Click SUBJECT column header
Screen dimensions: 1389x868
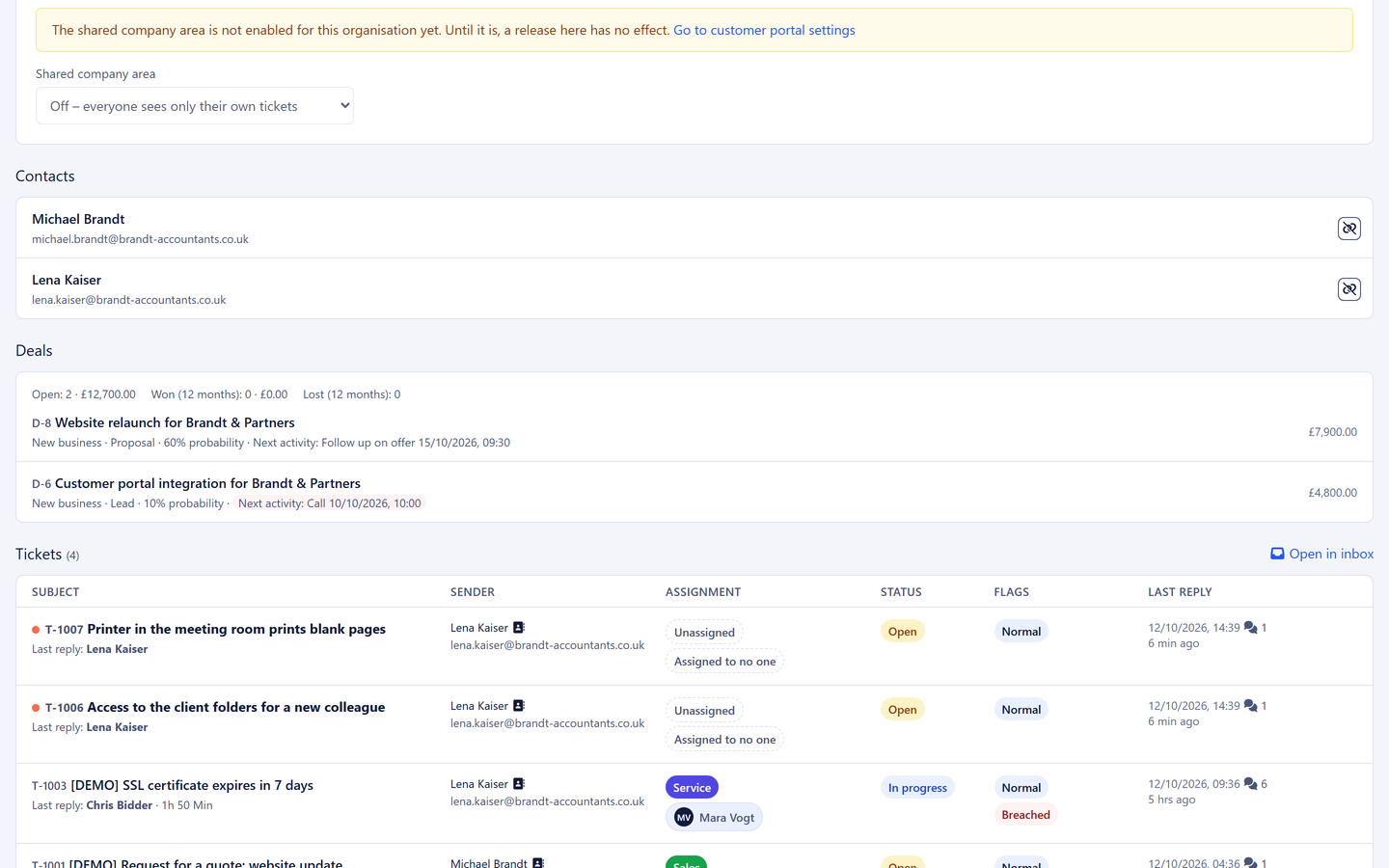pos(55,592)
